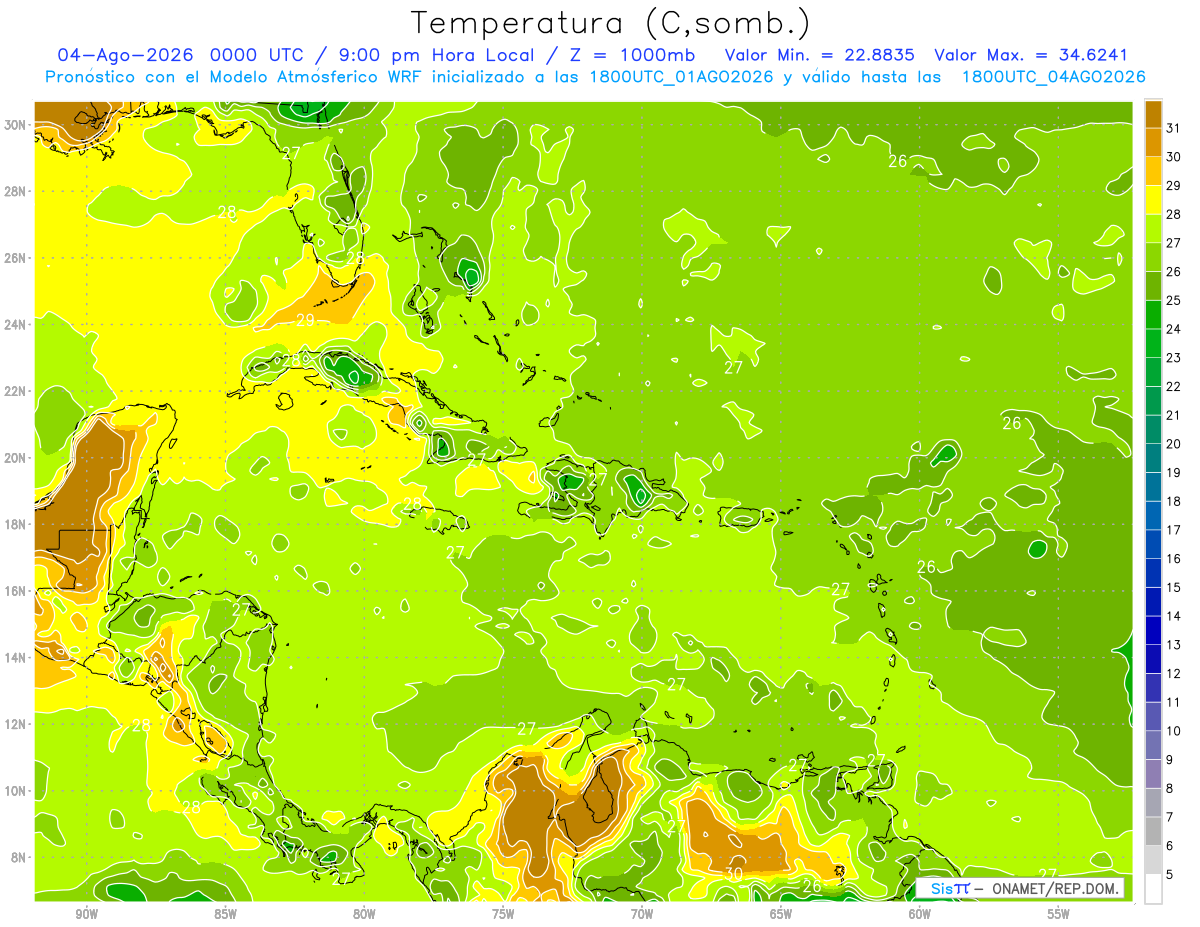Viewport: 1200px width, 927px height.
Task: Click the '85W' longitude axis label
Action: 225,914
